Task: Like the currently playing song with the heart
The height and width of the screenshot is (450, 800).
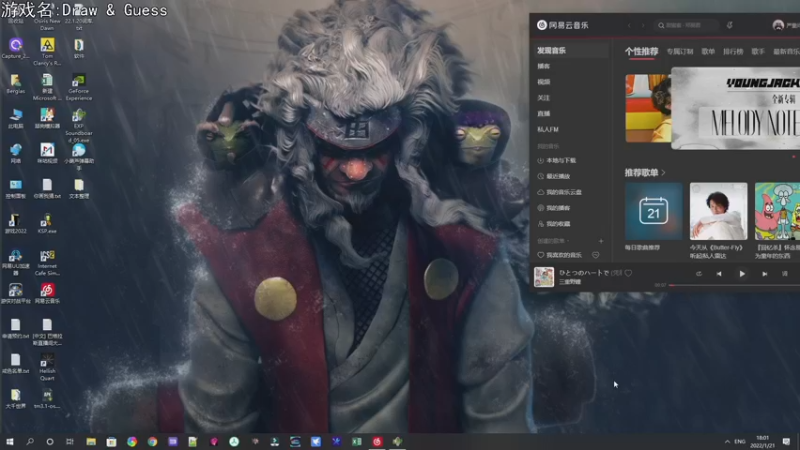Action: [629, 273]
